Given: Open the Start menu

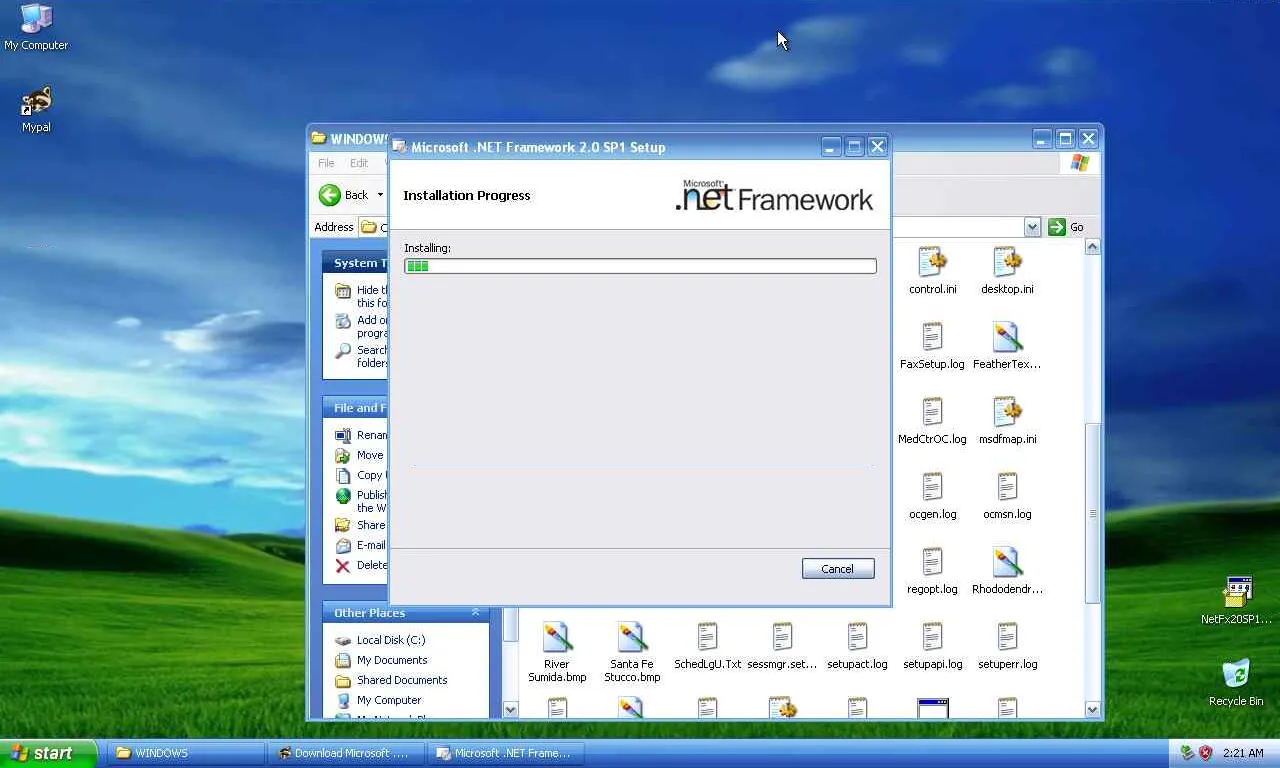Looking at the screenshot, I should click(x=48, y=753).
